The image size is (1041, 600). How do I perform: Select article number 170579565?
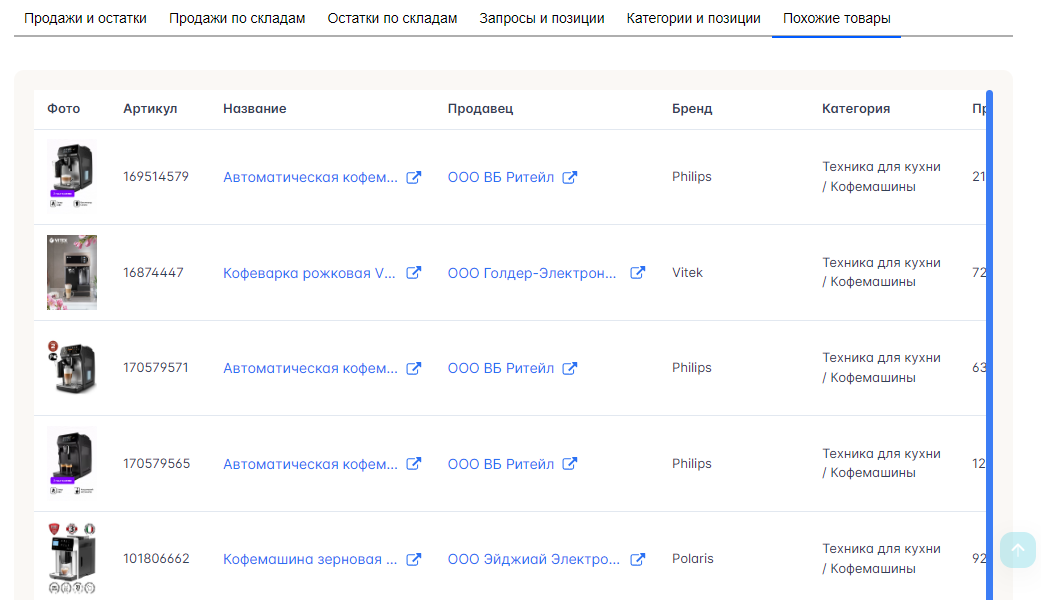coord(157,463)
